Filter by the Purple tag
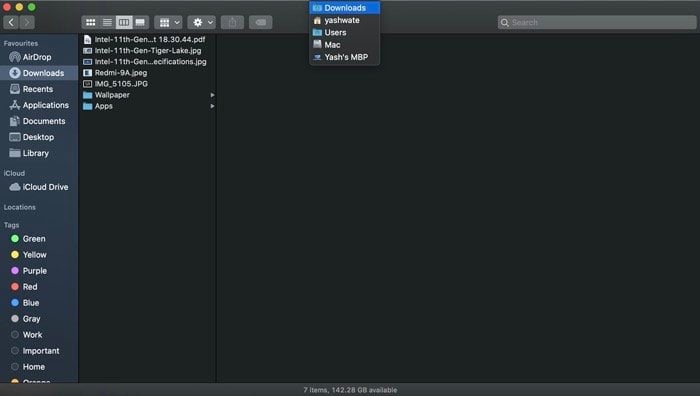The width and height of the screenshot is (700, 396). (39, 271)
